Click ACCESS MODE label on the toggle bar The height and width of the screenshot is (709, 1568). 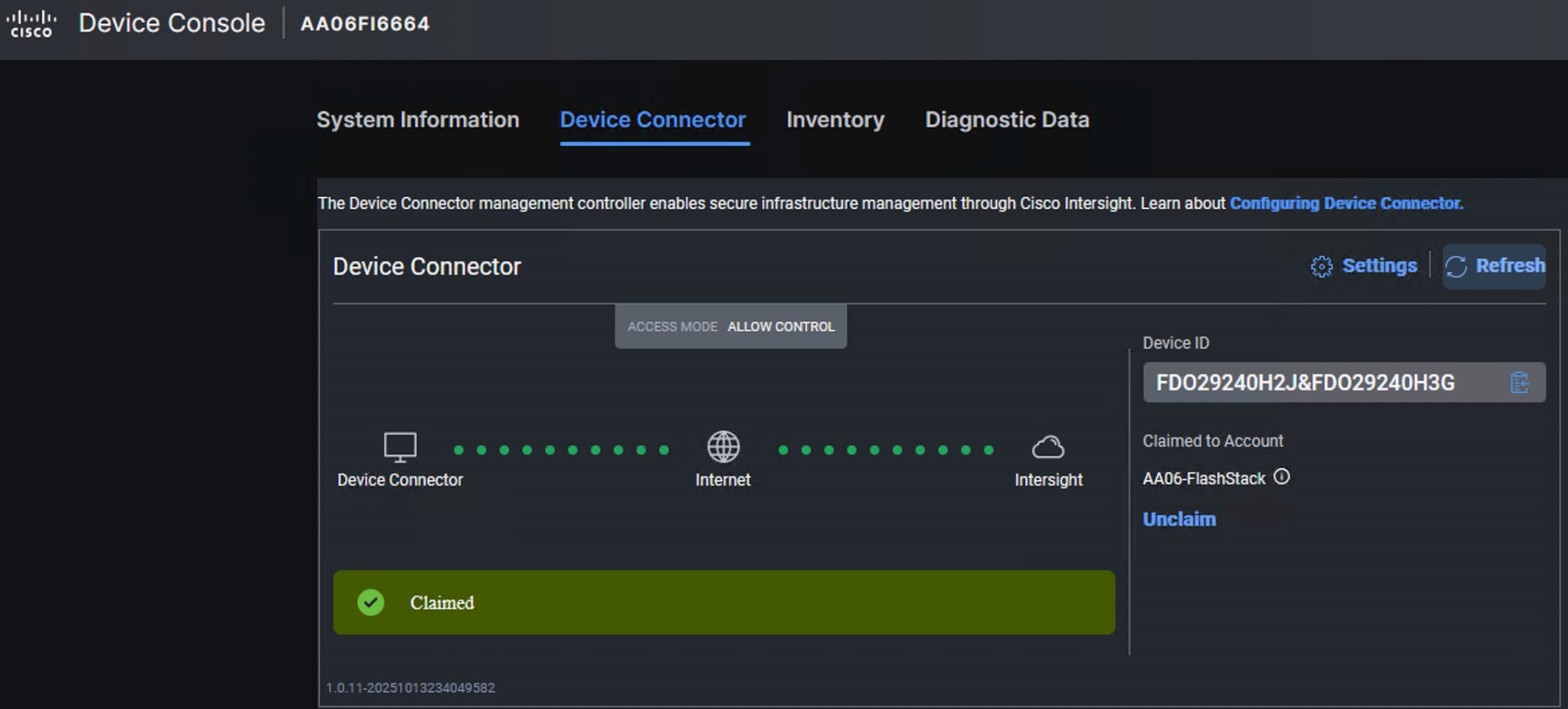pyautogui.click(x=672, y=327)
